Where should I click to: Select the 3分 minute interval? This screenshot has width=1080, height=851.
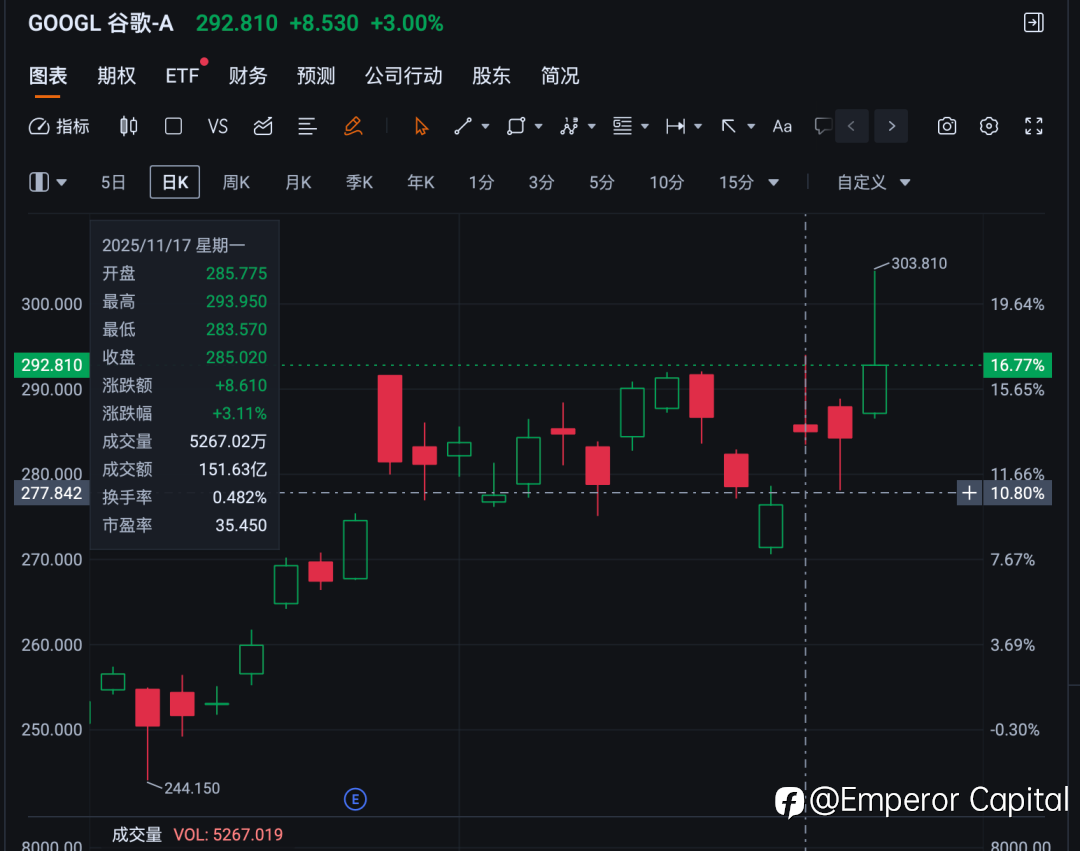541,182
